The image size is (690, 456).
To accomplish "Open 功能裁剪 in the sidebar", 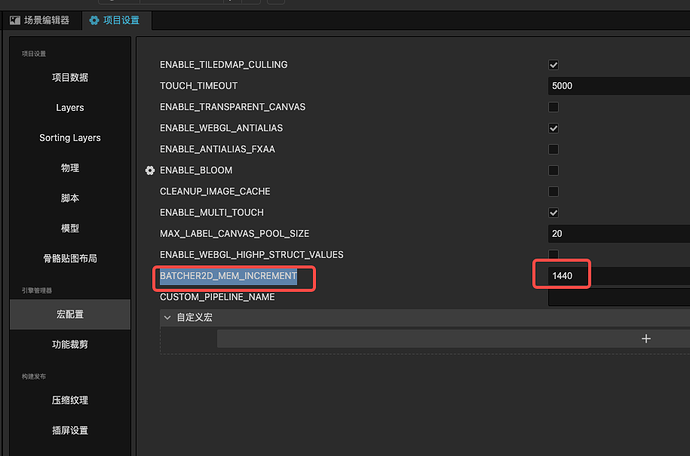I will [70, 344].
